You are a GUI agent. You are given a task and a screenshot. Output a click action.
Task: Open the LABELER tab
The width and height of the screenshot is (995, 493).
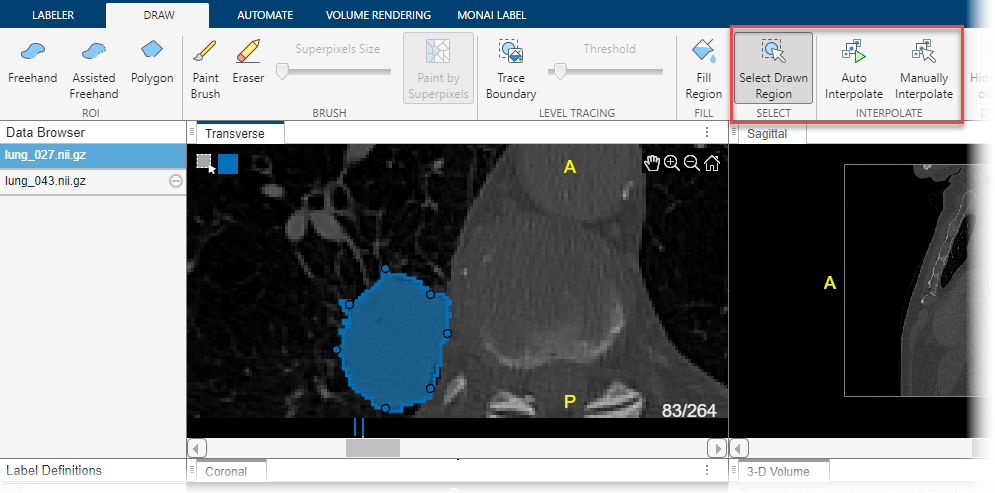pyautogui.click(x=54, y=15)
